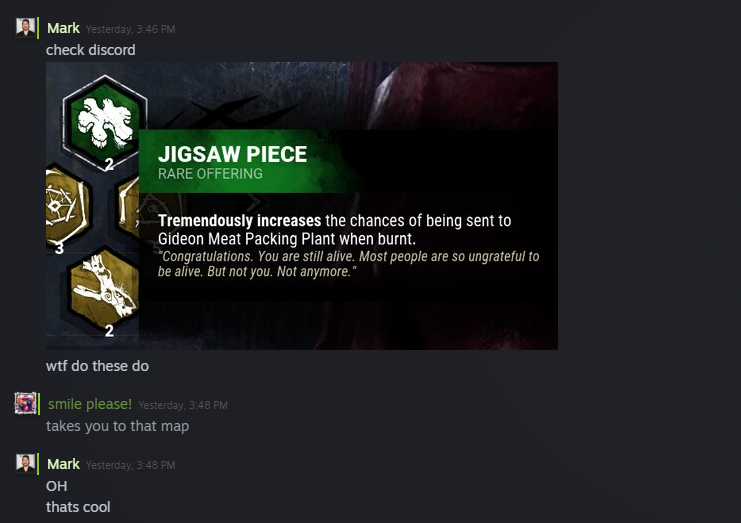This screenshot has width=741, height=523.
Task: Select the "wtf do these do" message
Action: [x=97, y=366]
